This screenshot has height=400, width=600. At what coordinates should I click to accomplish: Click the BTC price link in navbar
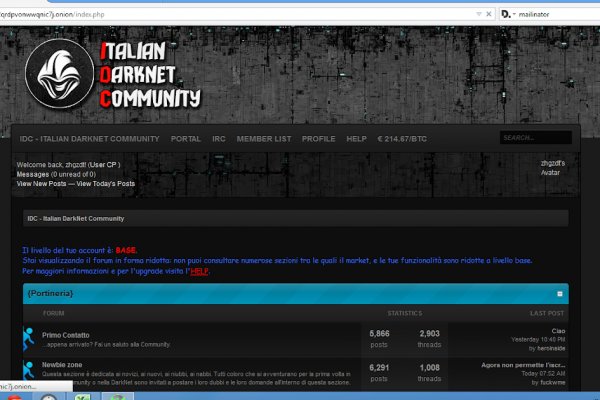click(x=401, y=138)
